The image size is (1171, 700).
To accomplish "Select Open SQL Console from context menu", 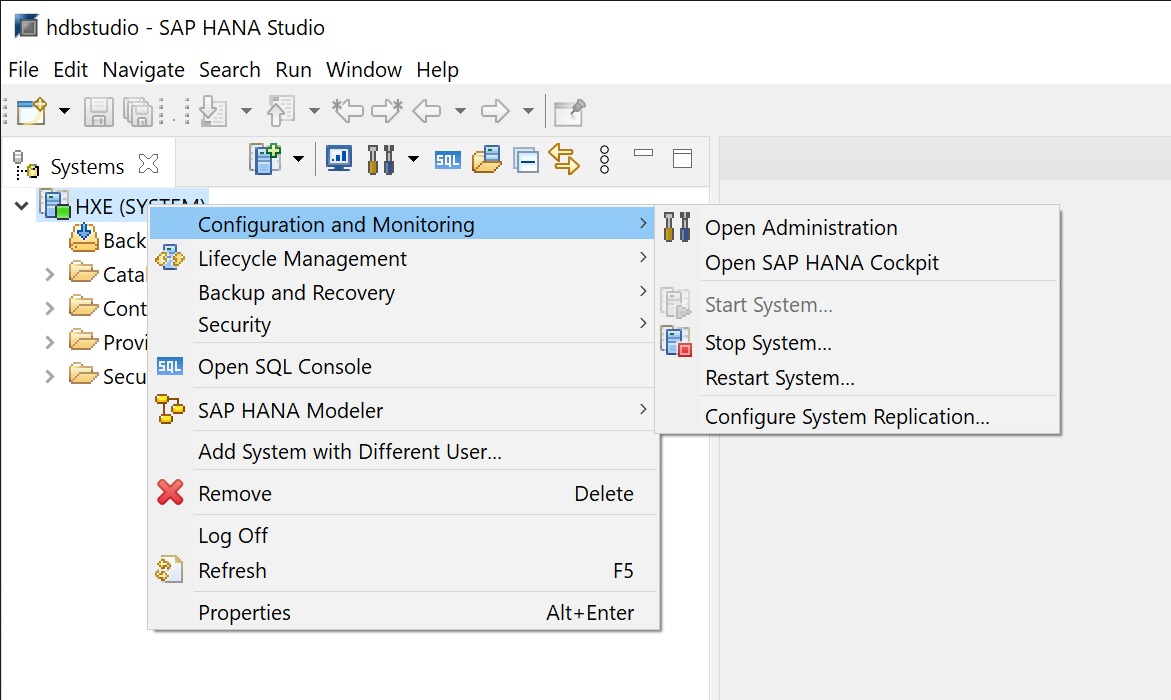I will pyautogui.click(x=285, y=367).
